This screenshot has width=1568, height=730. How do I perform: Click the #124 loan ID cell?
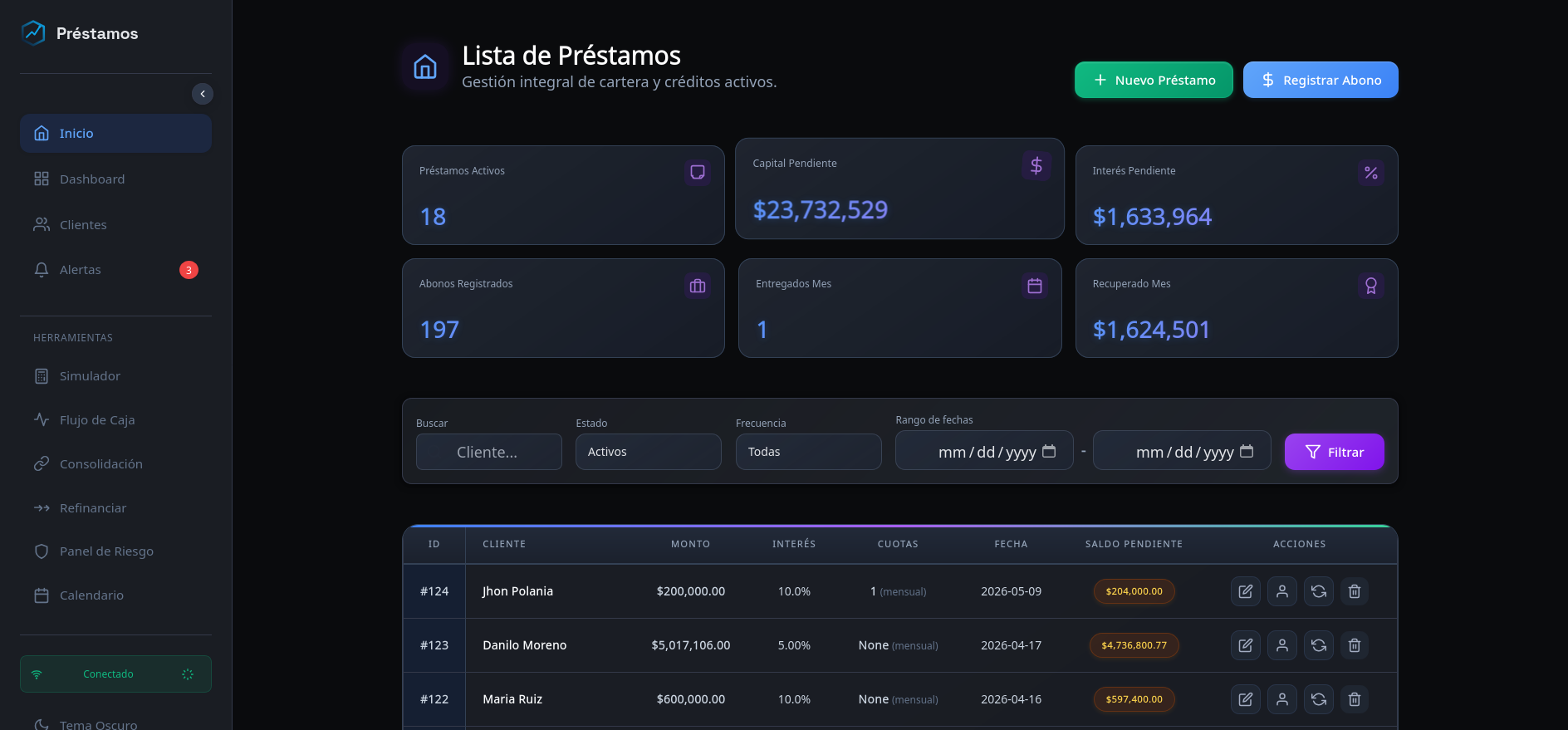coord(434,591)
